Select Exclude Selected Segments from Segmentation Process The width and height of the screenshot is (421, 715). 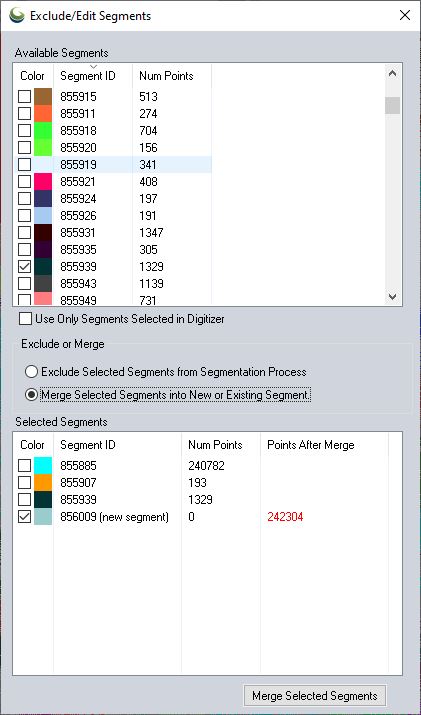pyautogui.click(x=31, y=372)
